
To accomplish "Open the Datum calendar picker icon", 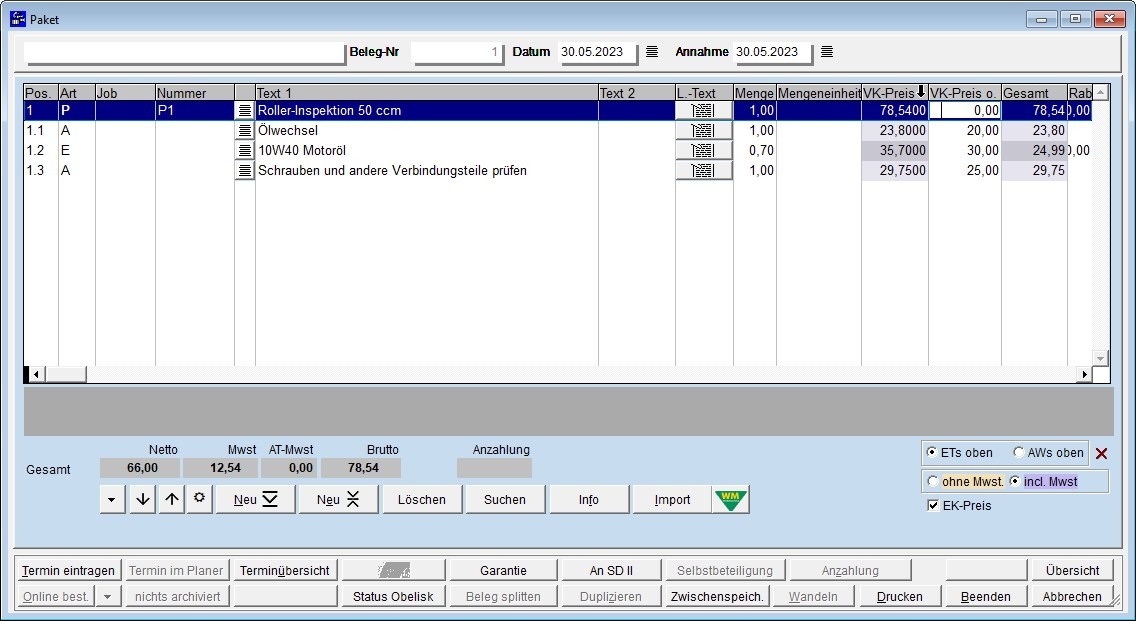I will click(652, 51).
